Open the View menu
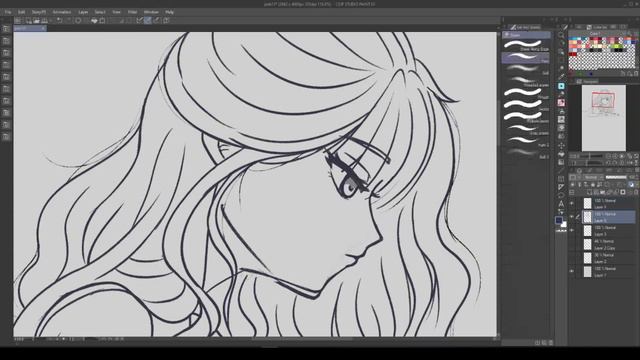Viewport: 640px width, 360px height. point(116,12)
